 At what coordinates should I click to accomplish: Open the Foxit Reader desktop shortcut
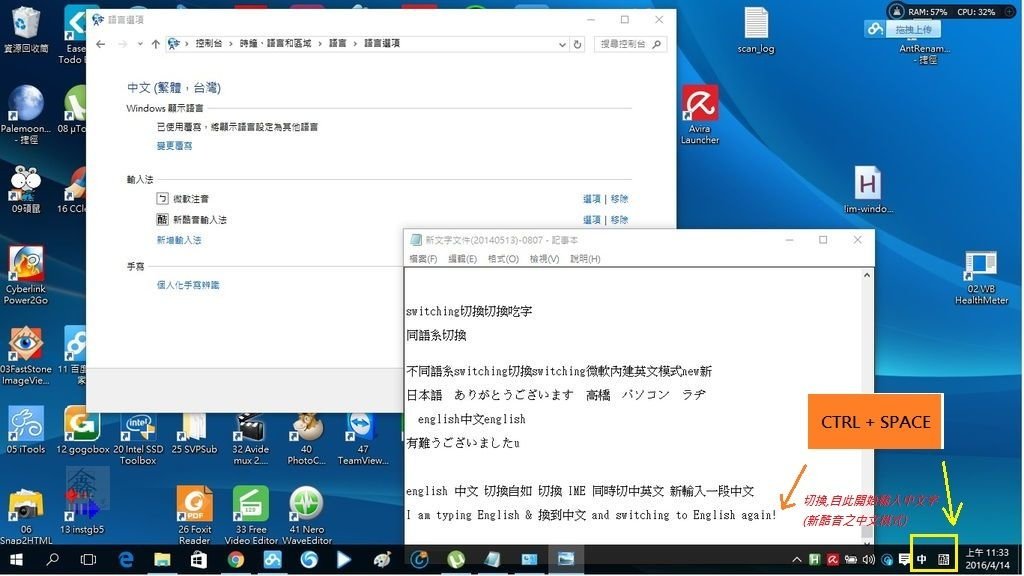(x=194, y=515)
